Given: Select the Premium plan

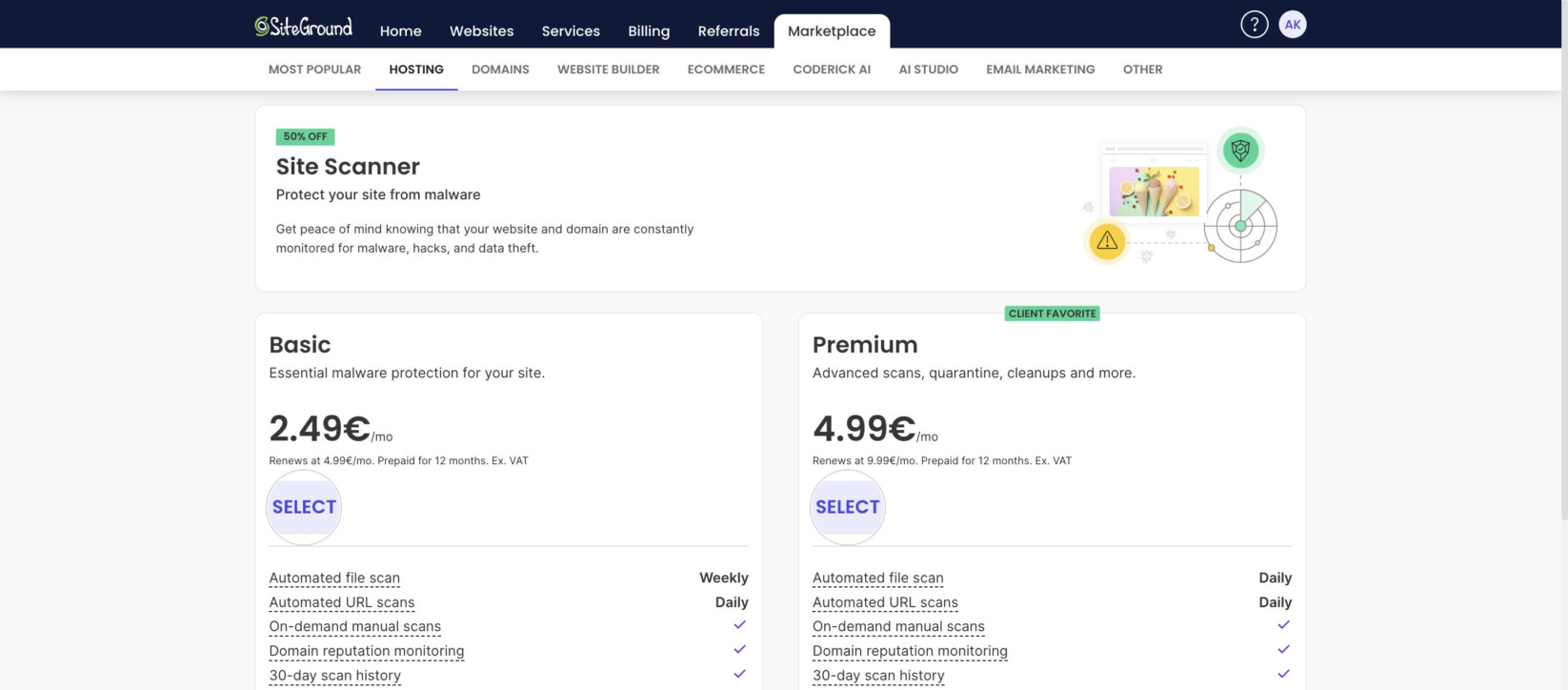Looking at the screenshot, I should [x=847, y=507].
